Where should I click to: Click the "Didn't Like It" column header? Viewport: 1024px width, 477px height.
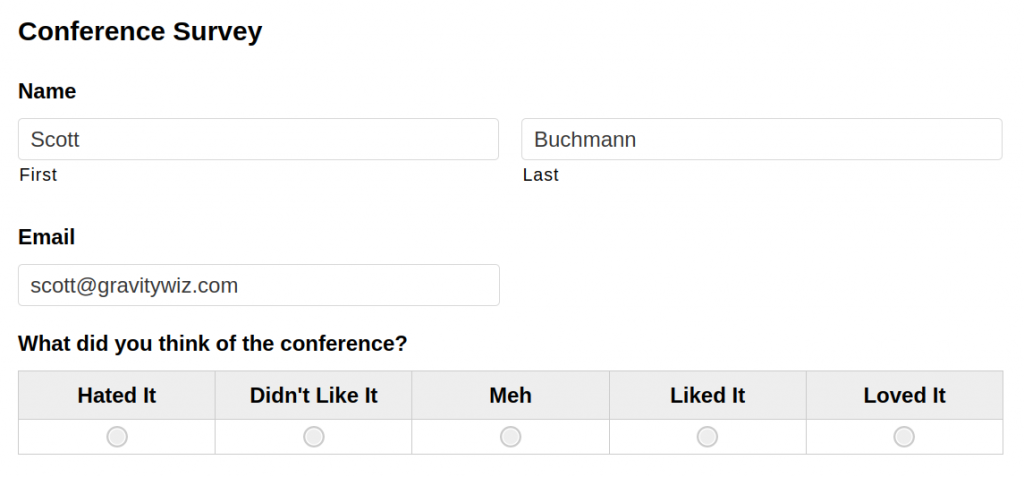(314, 396)
